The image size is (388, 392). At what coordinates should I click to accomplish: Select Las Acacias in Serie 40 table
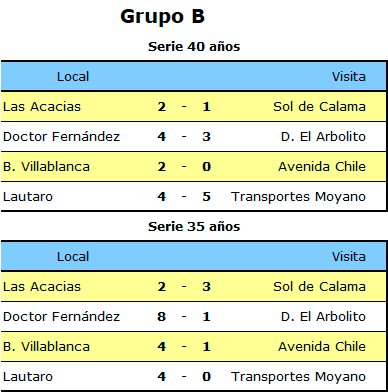[42, 107]
